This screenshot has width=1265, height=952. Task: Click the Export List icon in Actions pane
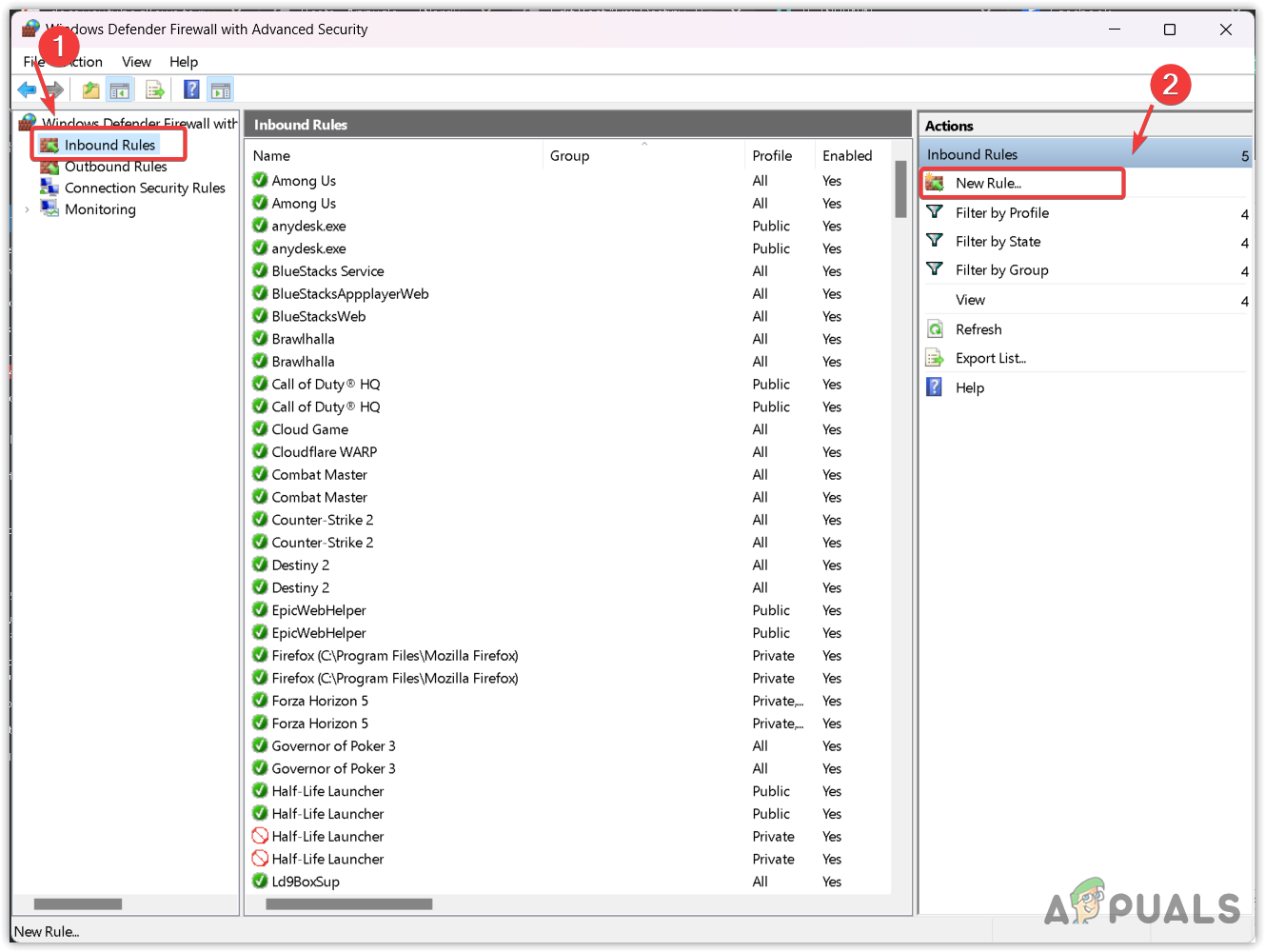tap(935, 358)
